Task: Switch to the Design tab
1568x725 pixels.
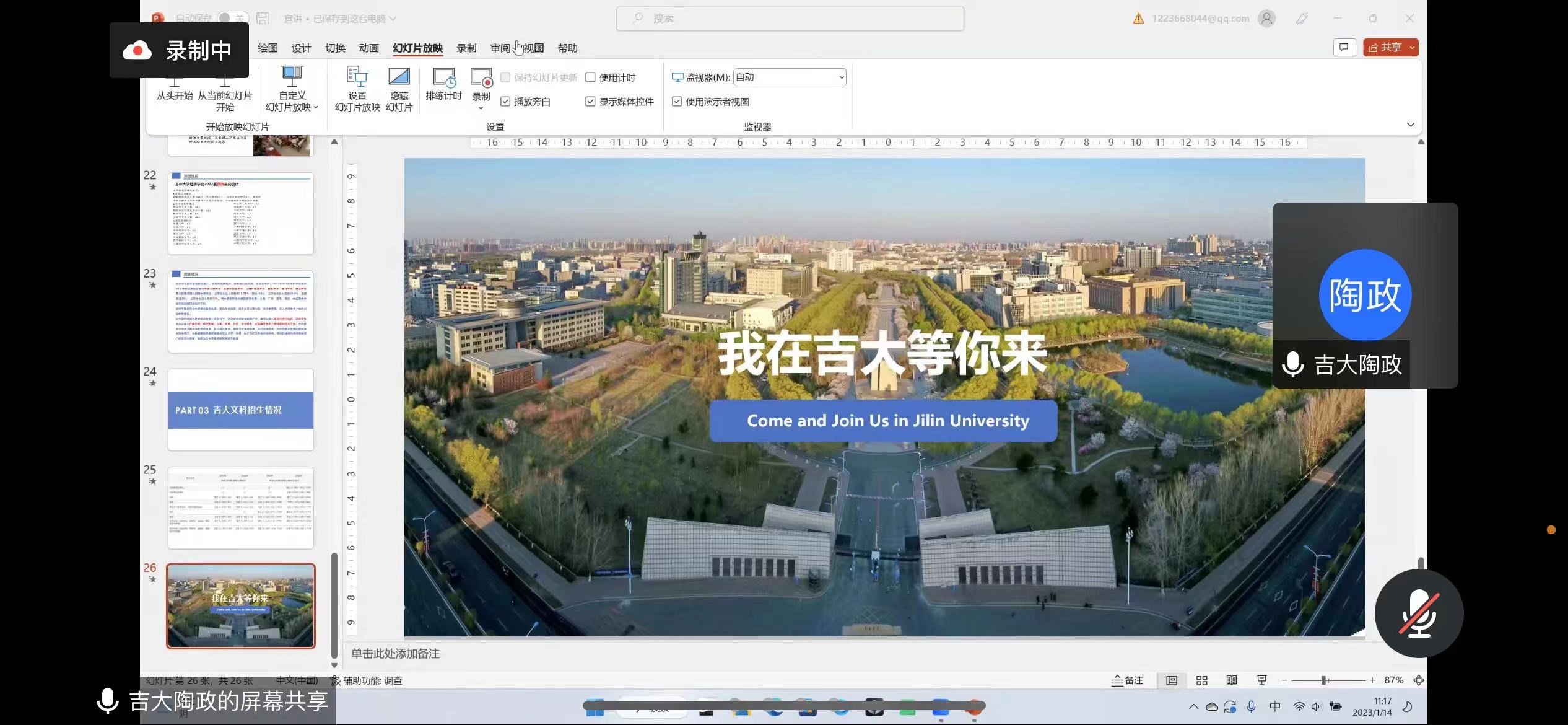Action: tap(302, 48)
